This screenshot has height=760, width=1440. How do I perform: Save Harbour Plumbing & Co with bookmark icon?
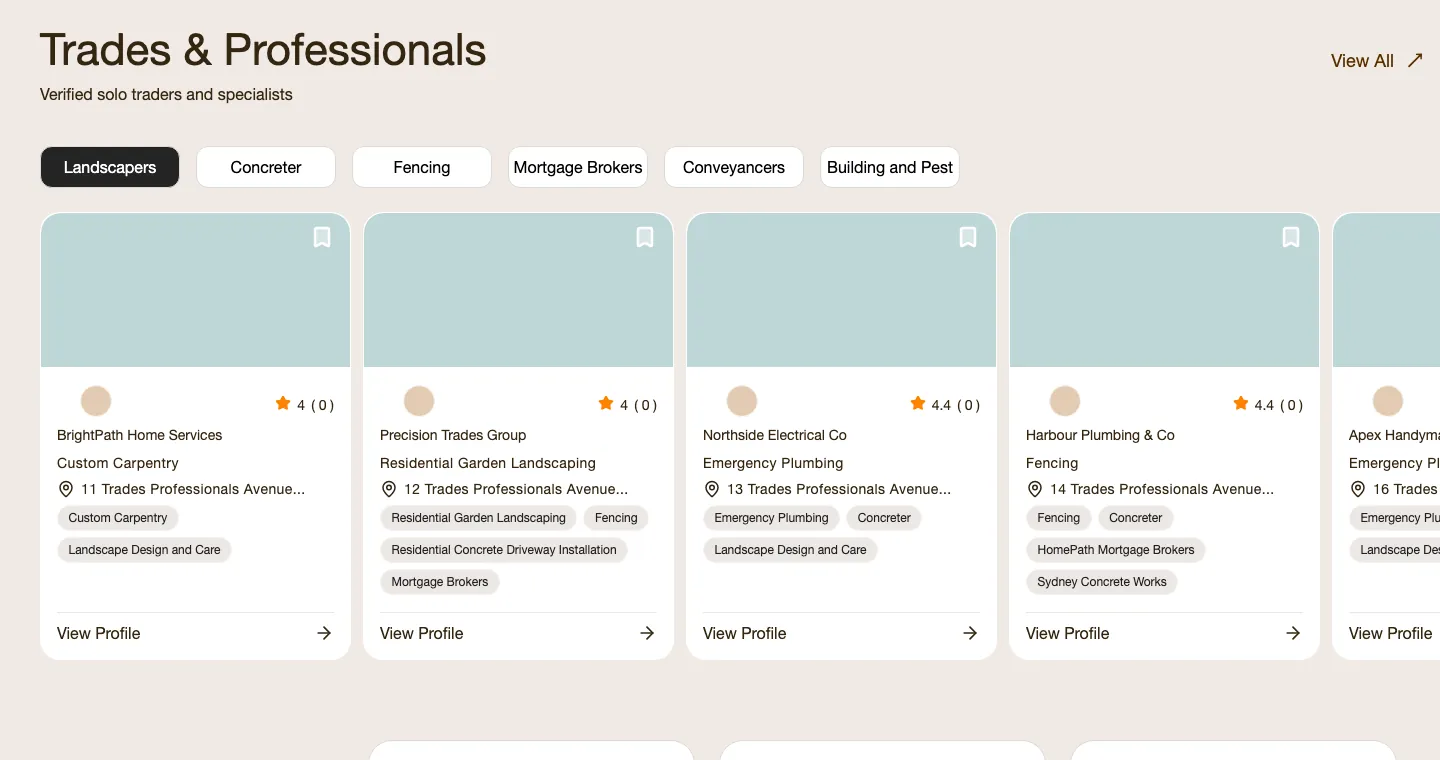coord(1291,237)
